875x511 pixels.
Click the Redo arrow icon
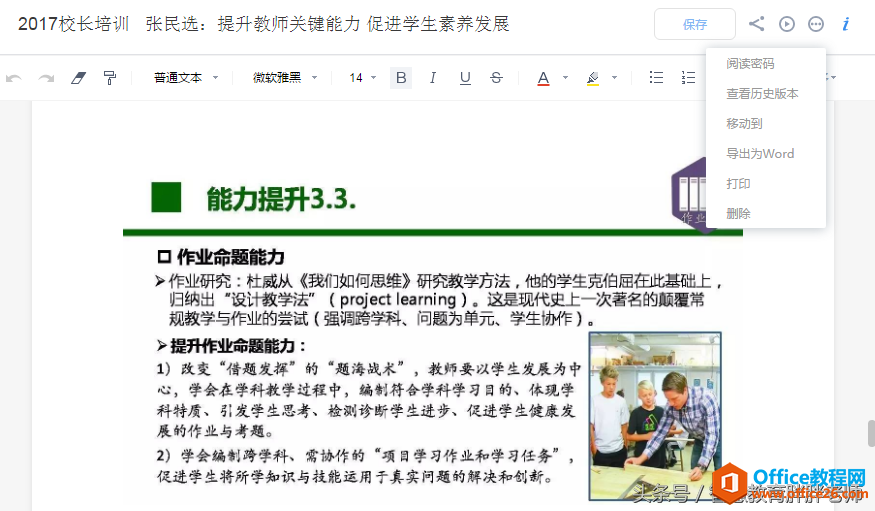(46, 78)
